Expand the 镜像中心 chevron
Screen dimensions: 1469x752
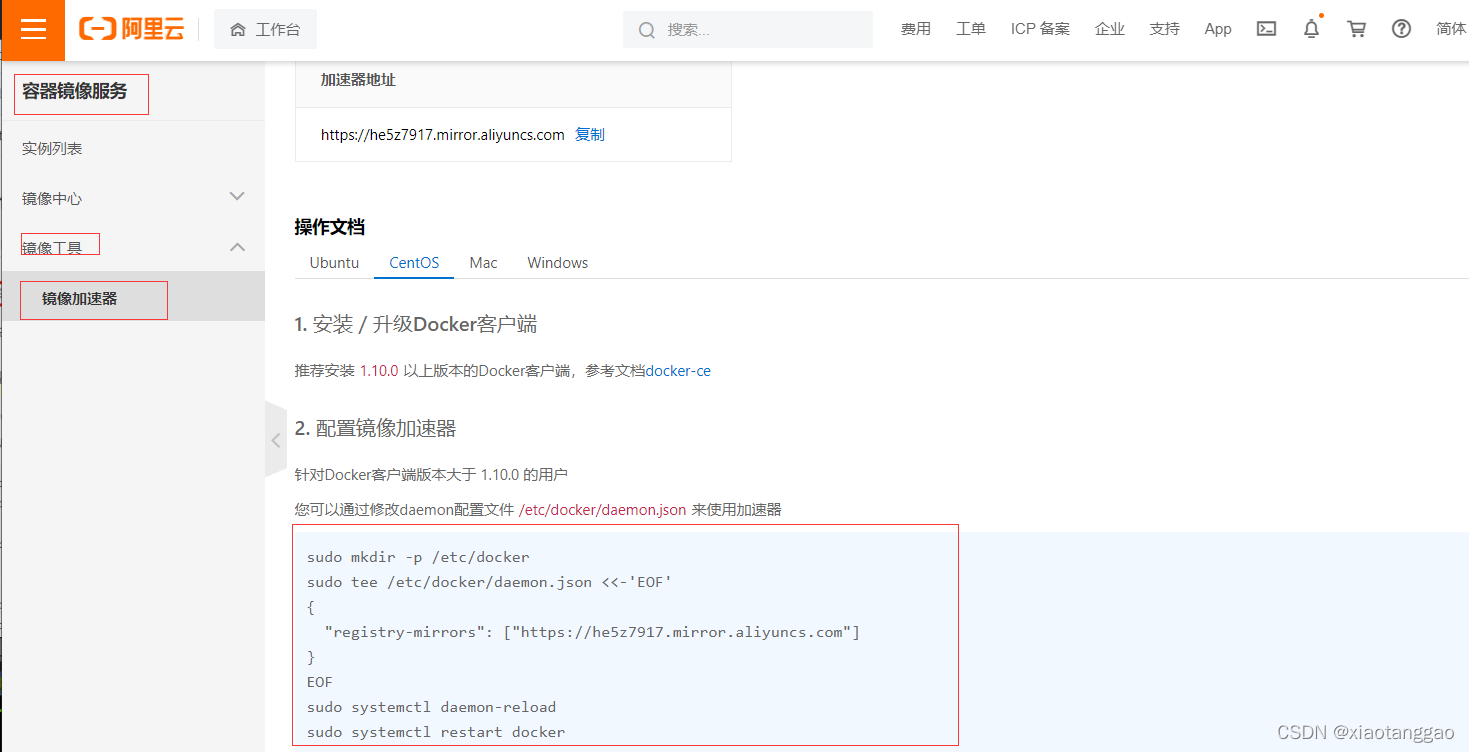coord(237,196)
